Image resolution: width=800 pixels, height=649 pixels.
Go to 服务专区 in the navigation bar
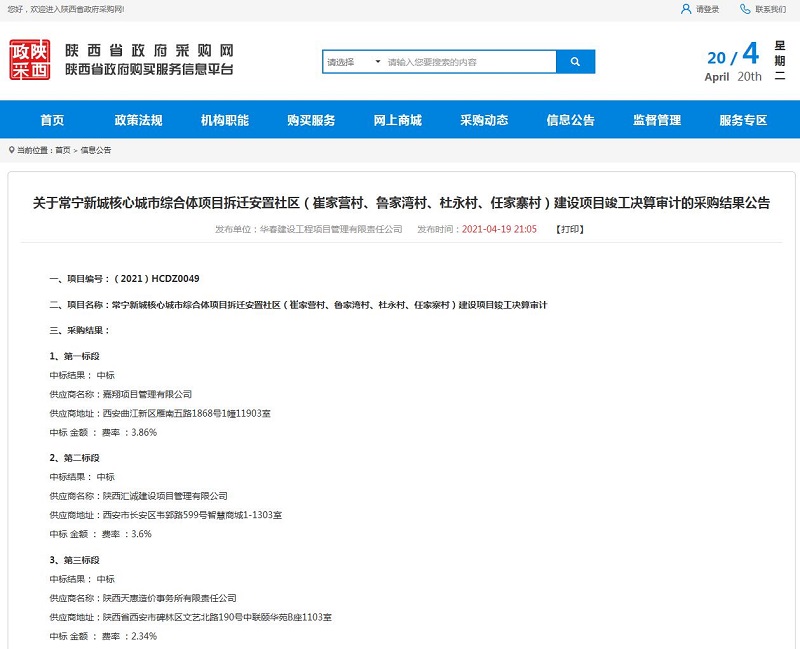pyautogui.click(x=743, y=120)
